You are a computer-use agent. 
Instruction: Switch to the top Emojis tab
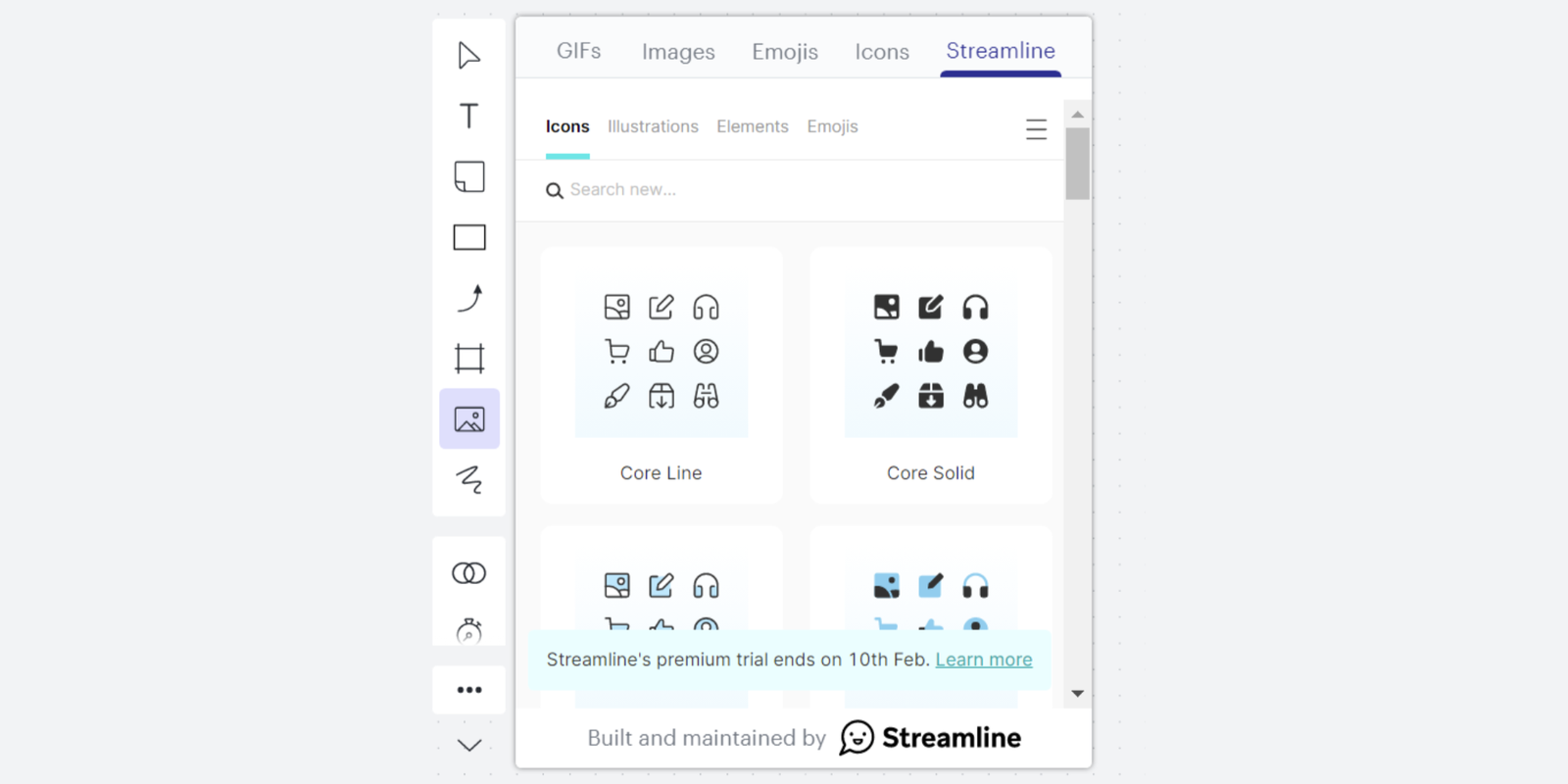point(785,52)
